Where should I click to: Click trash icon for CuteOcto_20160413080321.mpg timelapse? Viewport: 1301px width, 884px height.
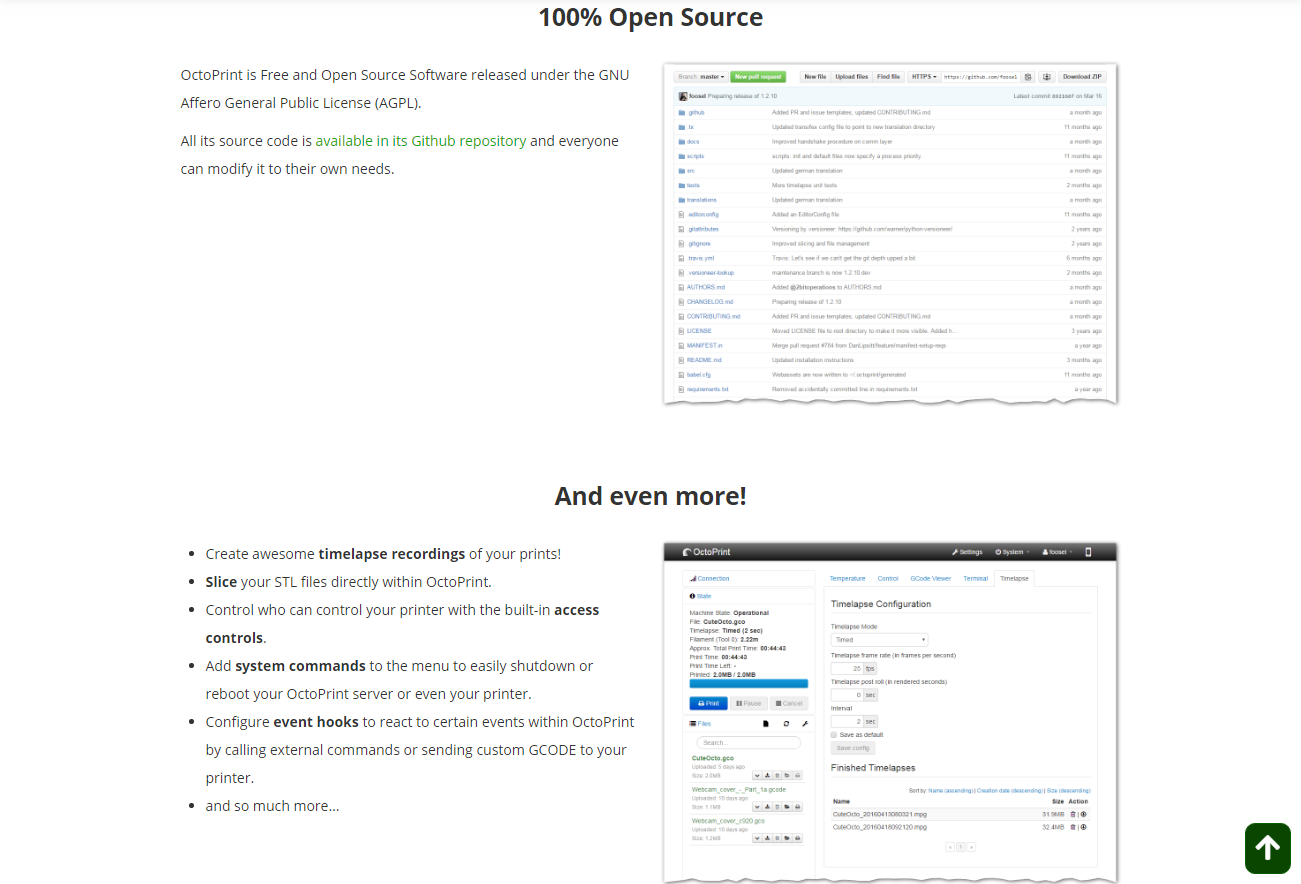[x=1073, y=814]
